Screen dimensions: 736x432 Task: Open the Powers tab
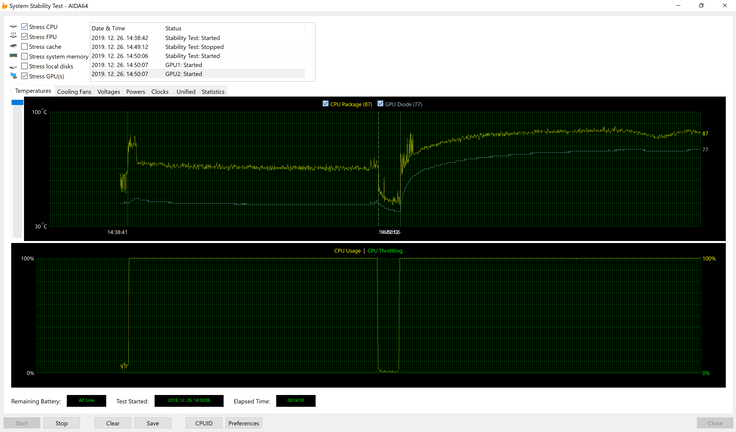(136, 92)
